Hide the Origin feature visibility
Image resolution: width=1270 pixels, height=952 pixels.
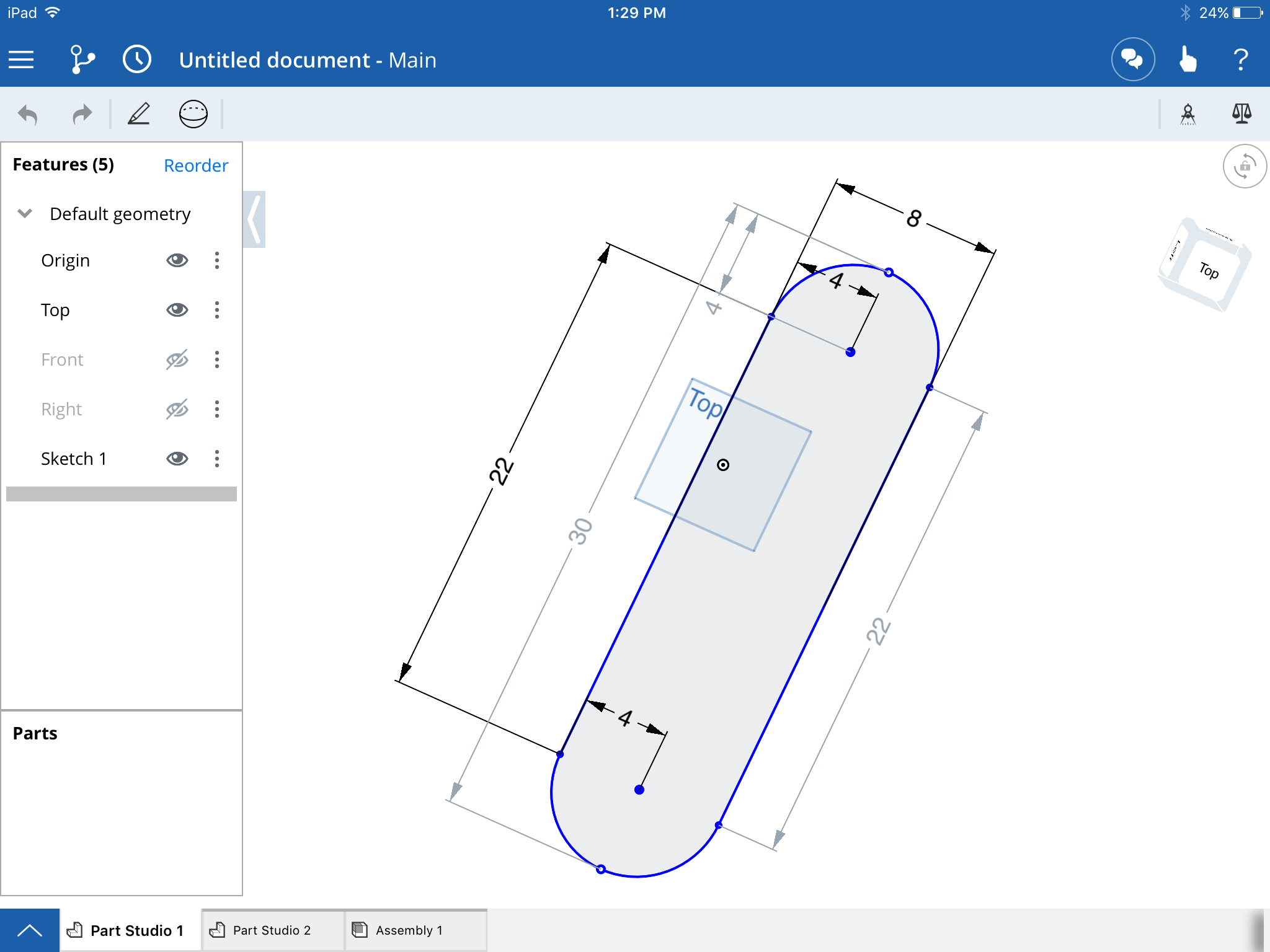(177, 260)
